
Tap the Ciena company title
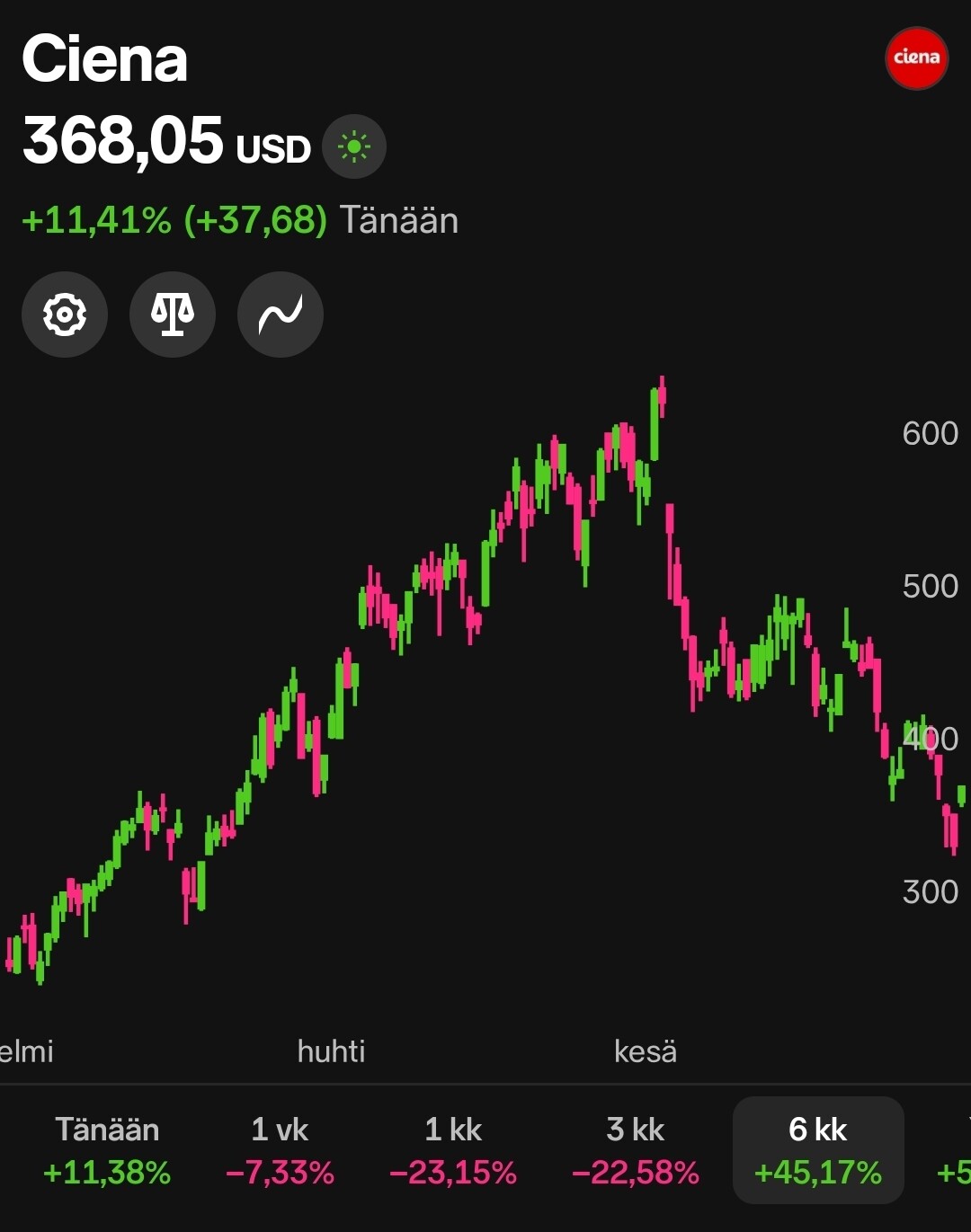pyautogui.click(x=104, y=59)
